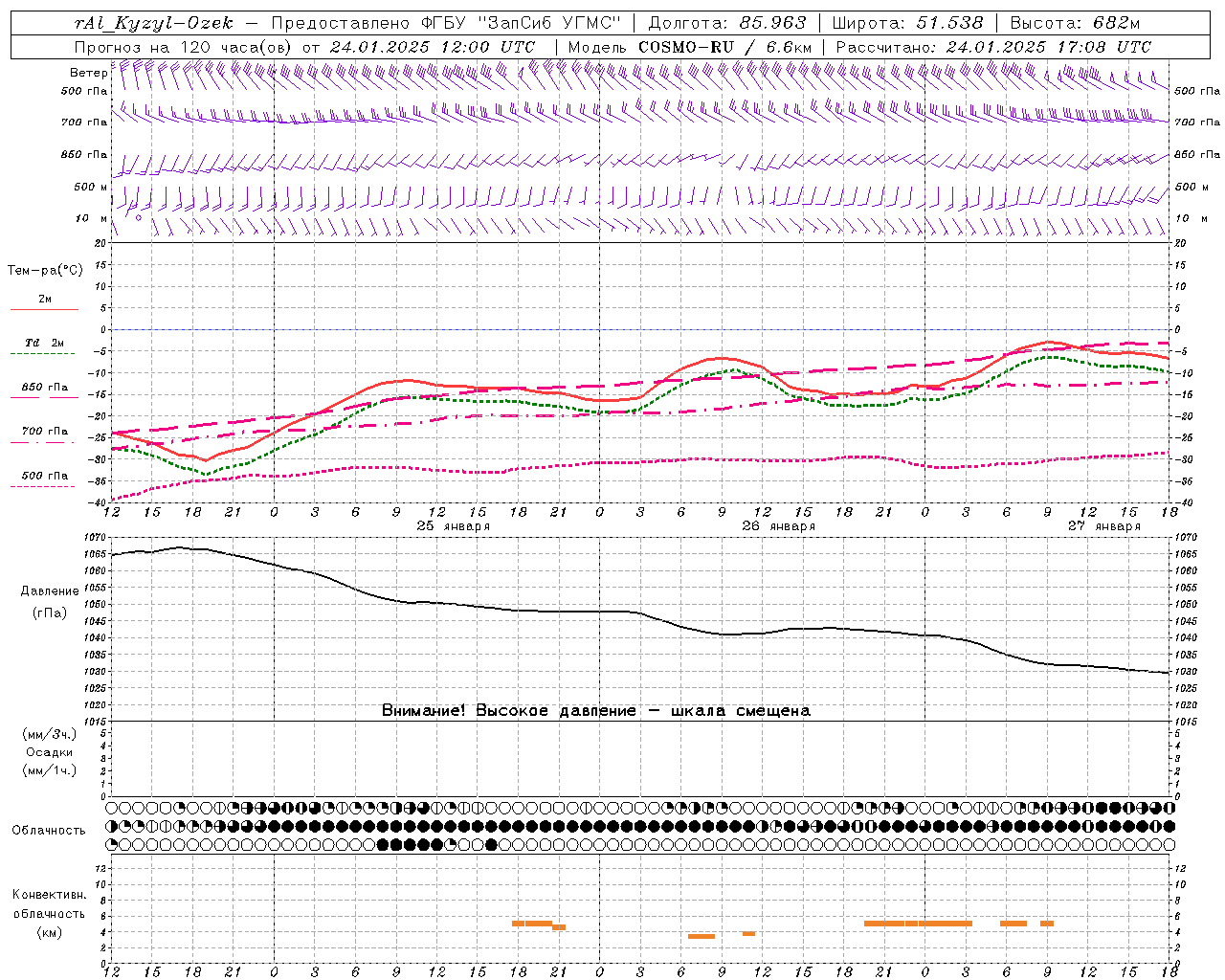
Task: Click the (гПа) unit under Давление
Action: (49, 613)
